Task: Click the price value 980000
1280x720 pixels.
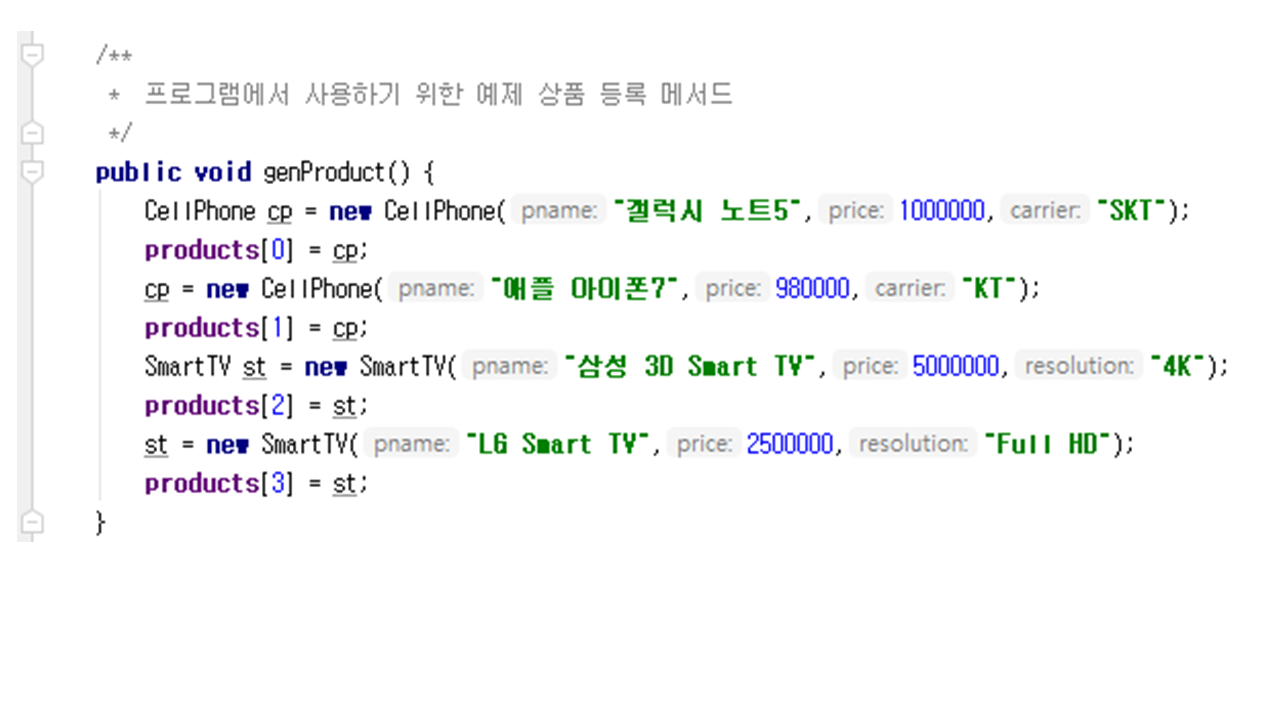Action: [x=812, y=289]
